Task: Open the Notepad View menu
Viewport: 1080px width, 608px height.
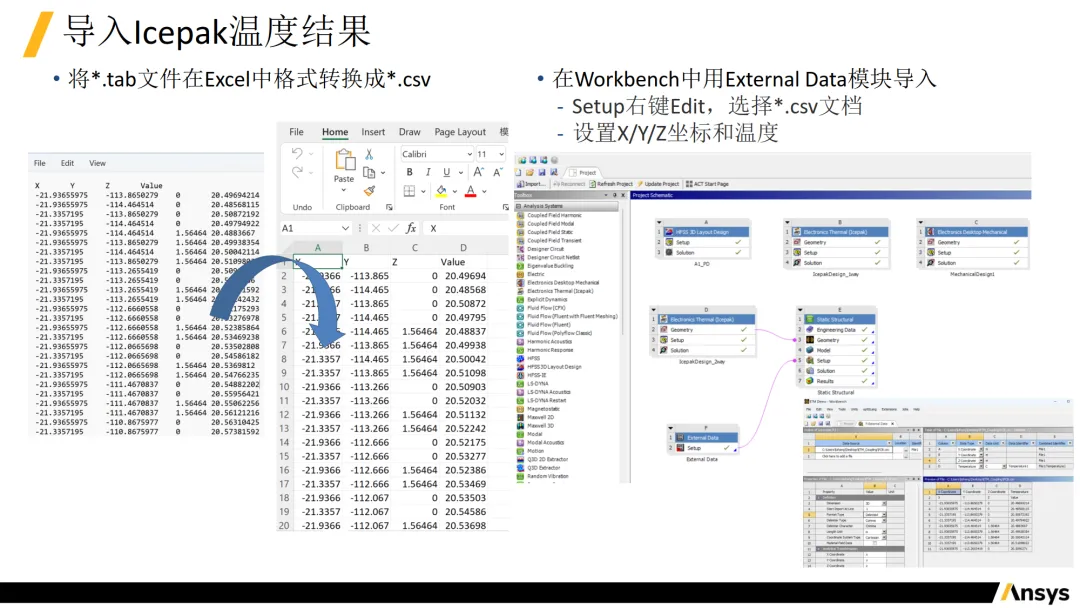Action: pyautogui.click(x=97, y=163)
